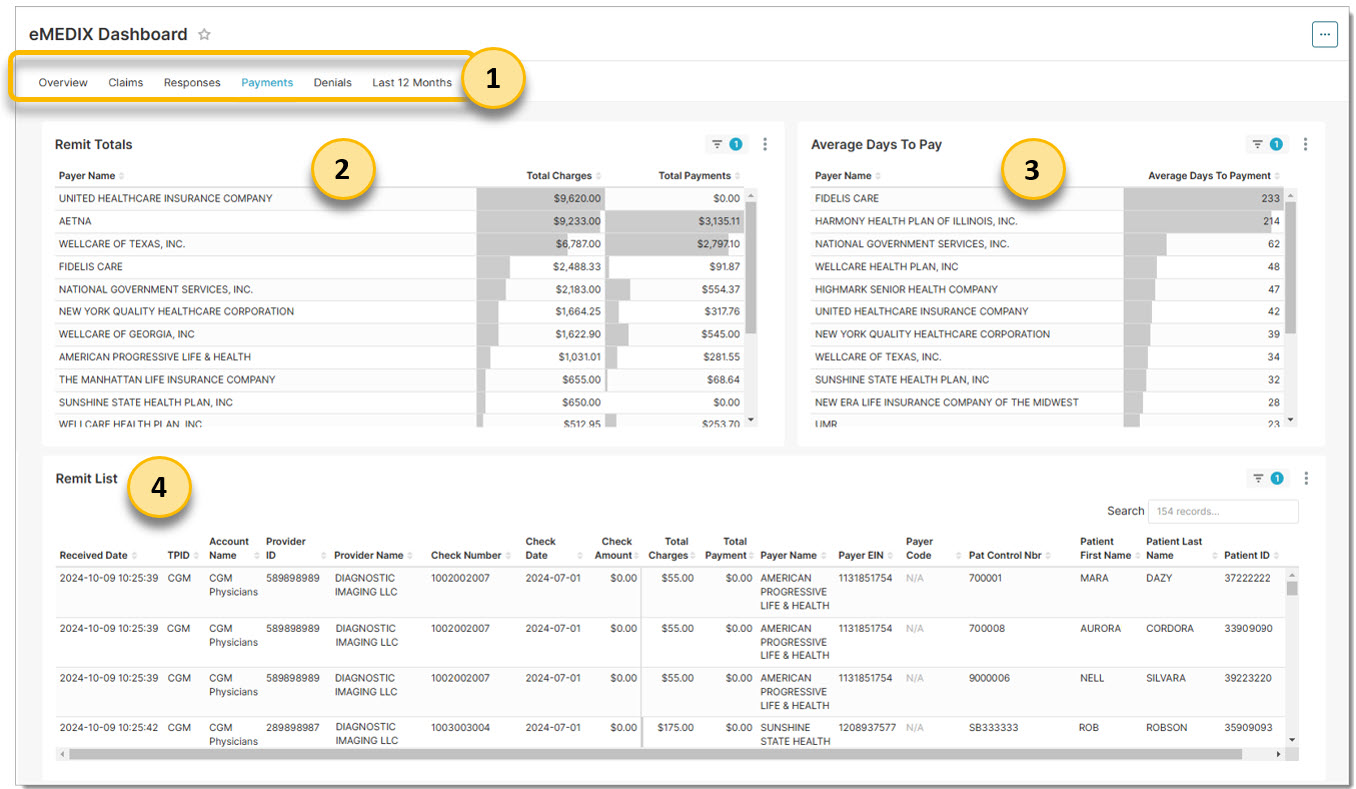Image resolution: width=1356 pixels, height=789 pixels.
Task: Click Provider ID 289898987 cell
Action: click(x=293, y=728)
